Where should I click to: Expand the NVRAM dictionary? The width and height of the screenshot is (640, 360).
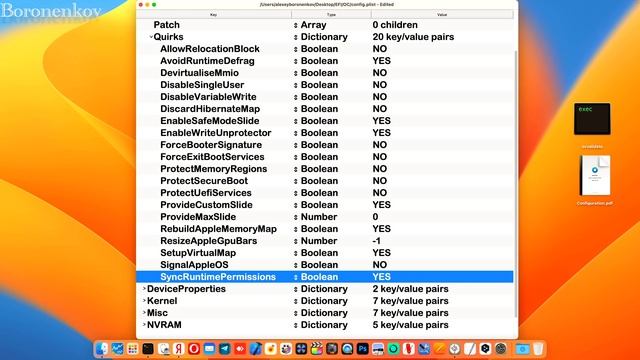click(x=144, y=325)
